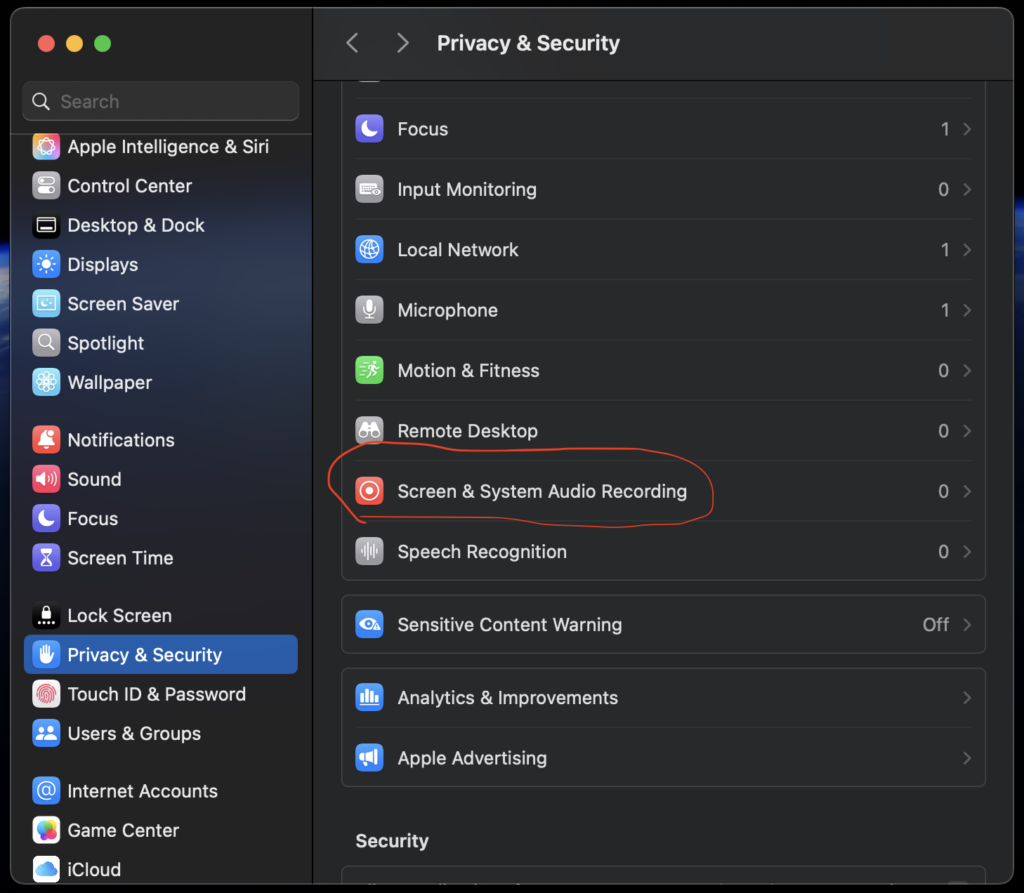The image size is (1024, 893).
Task: Expand Sensitive Content Warning settings
Action: click(x=964, y=624)
